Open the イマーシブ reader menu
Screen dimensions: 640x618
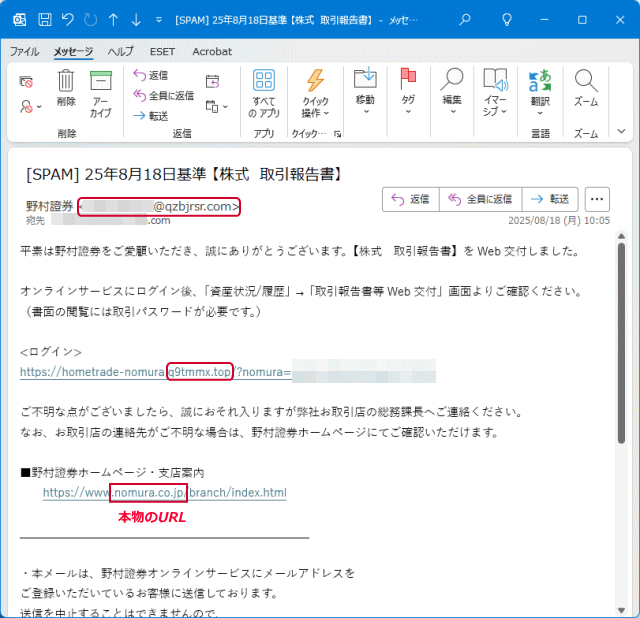click(x=496, y=92)
